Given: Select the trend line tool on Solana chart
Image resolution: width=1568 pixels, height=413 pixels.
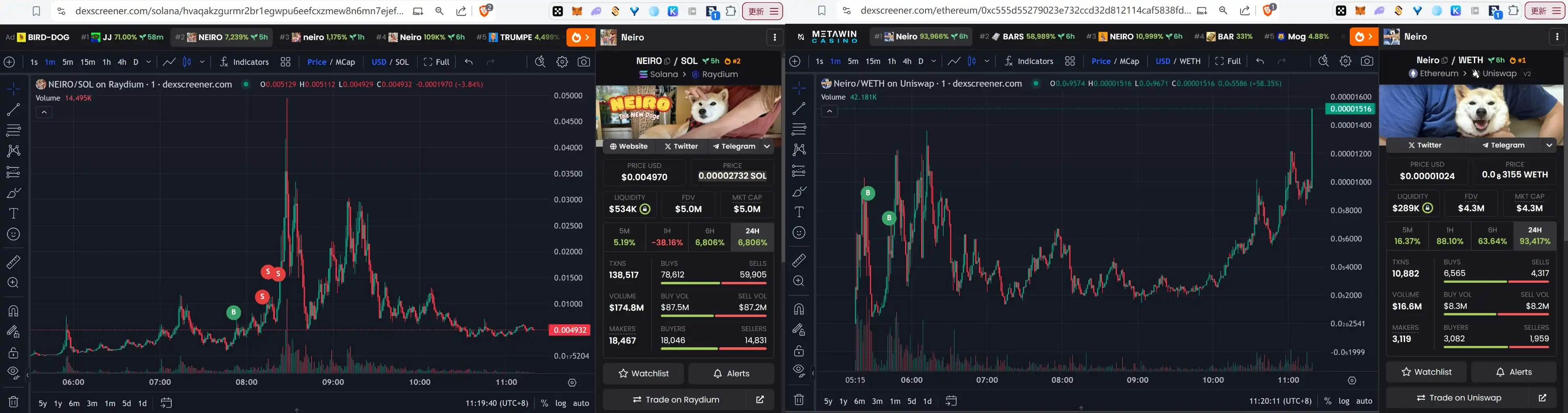Looking at the screenshot, I should [x=13, y=110].
